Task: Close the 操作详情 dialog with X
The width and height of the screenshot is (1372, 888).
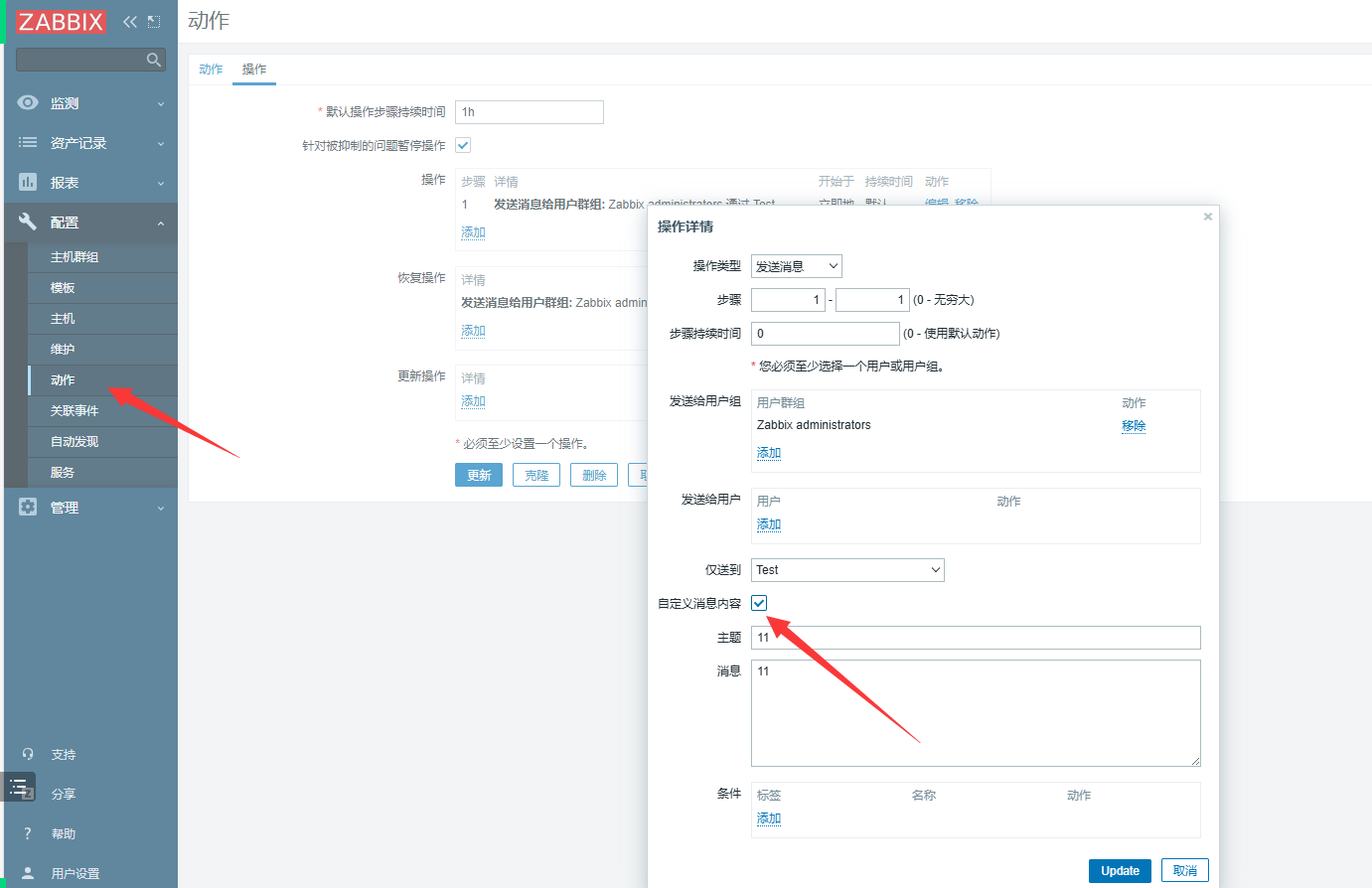Action: click(x=1208, y=217)
